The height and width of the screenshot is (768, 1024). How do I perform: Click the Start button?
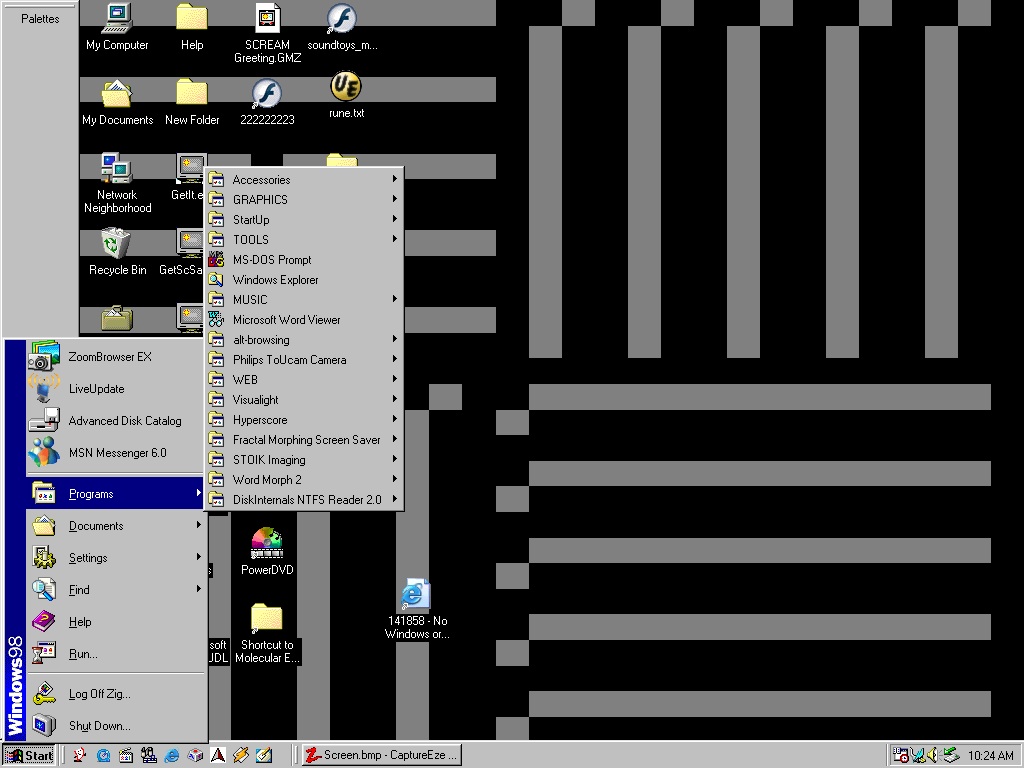pyautogui.click(x=29, y=755)
